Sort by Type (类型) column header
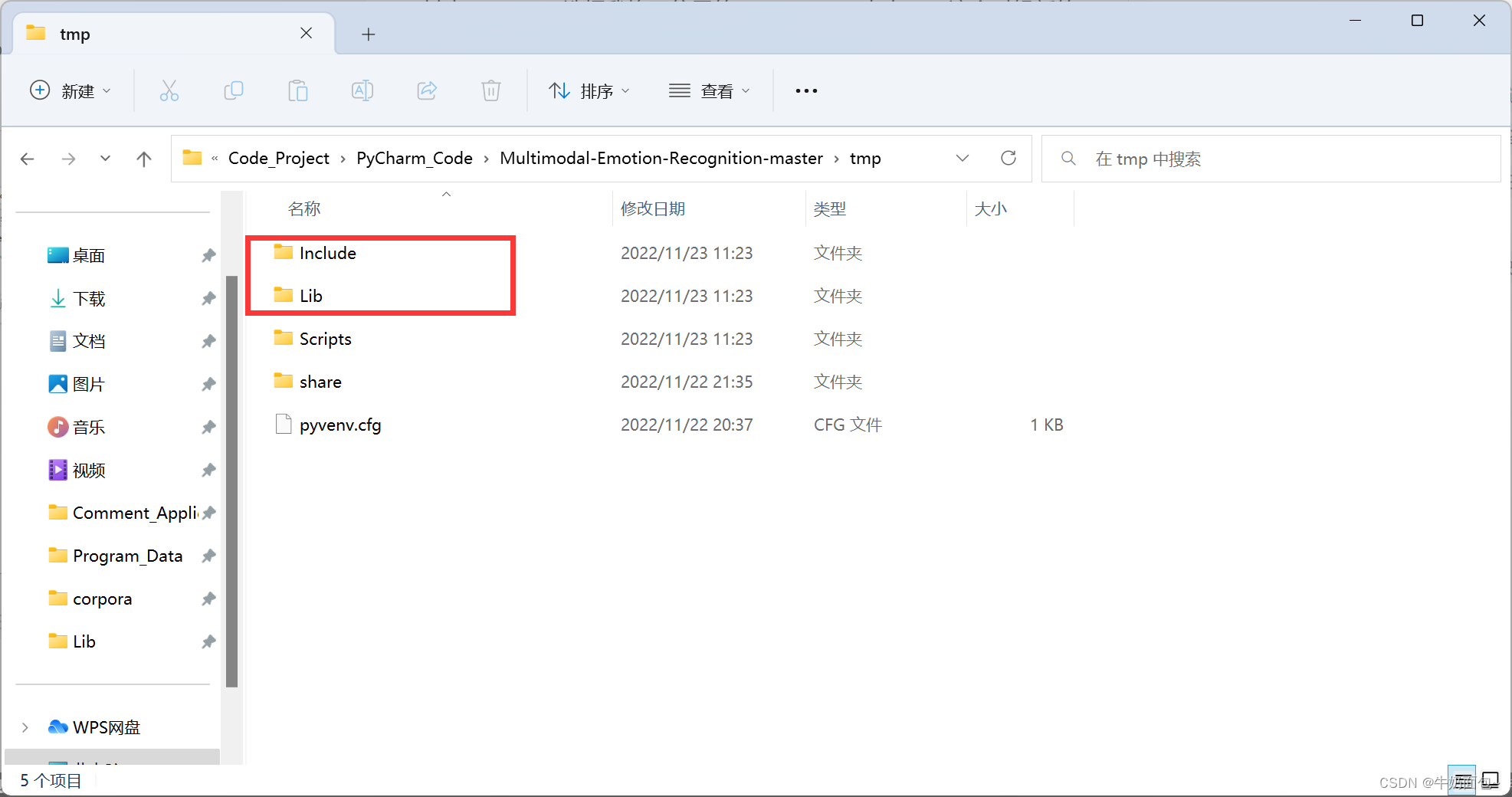 click(830, 208)
